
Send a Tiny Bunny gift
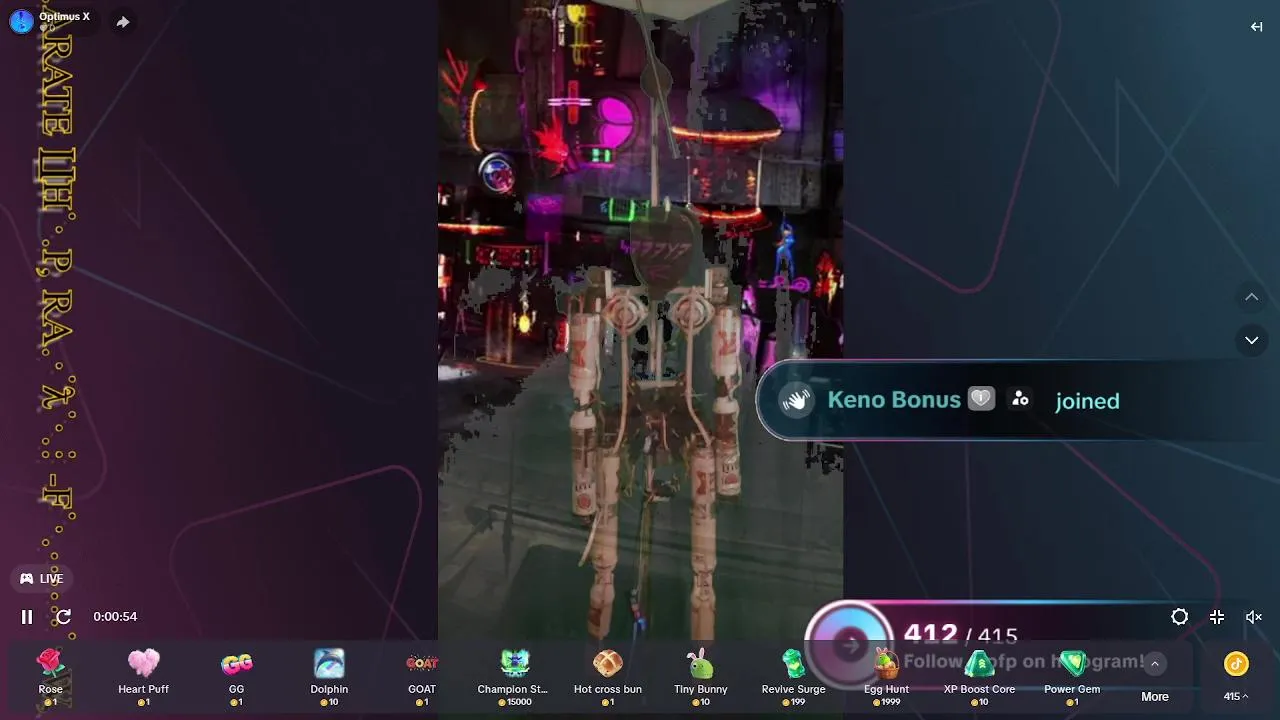[701, 677]
